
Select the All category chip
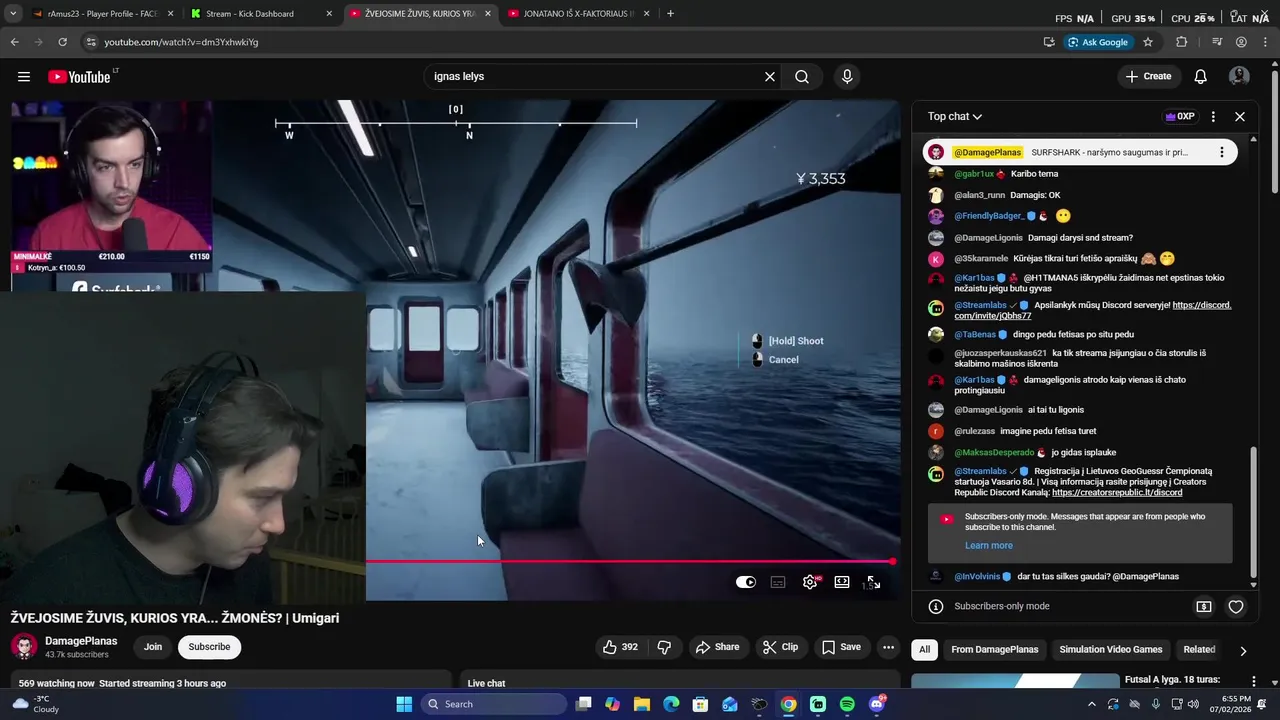click(x=925, y=650)
